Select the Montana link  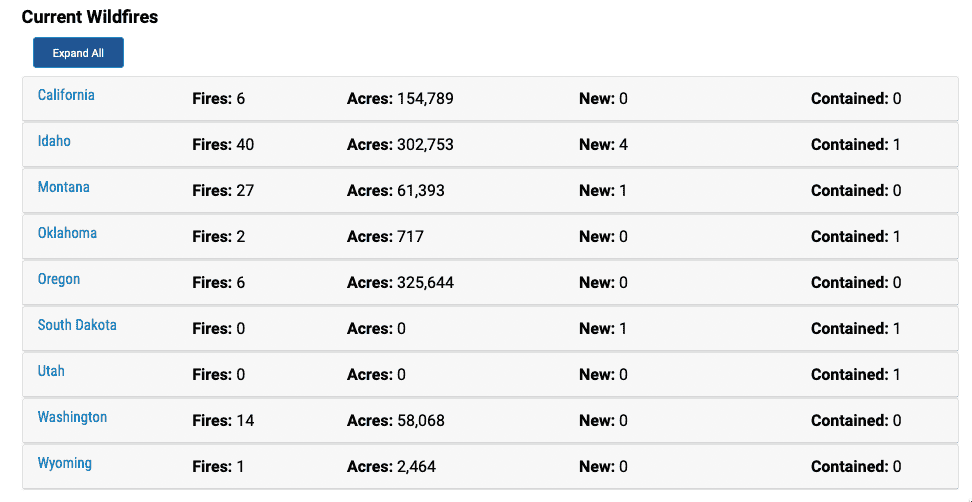(x=63, y=187)
